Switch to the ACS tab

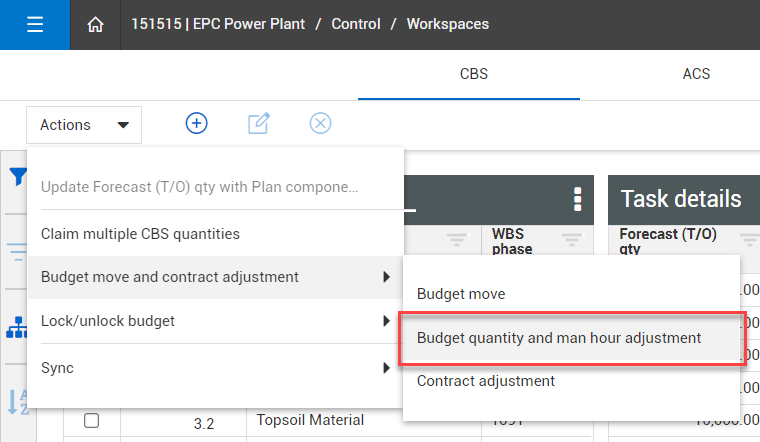click(696, 74)
